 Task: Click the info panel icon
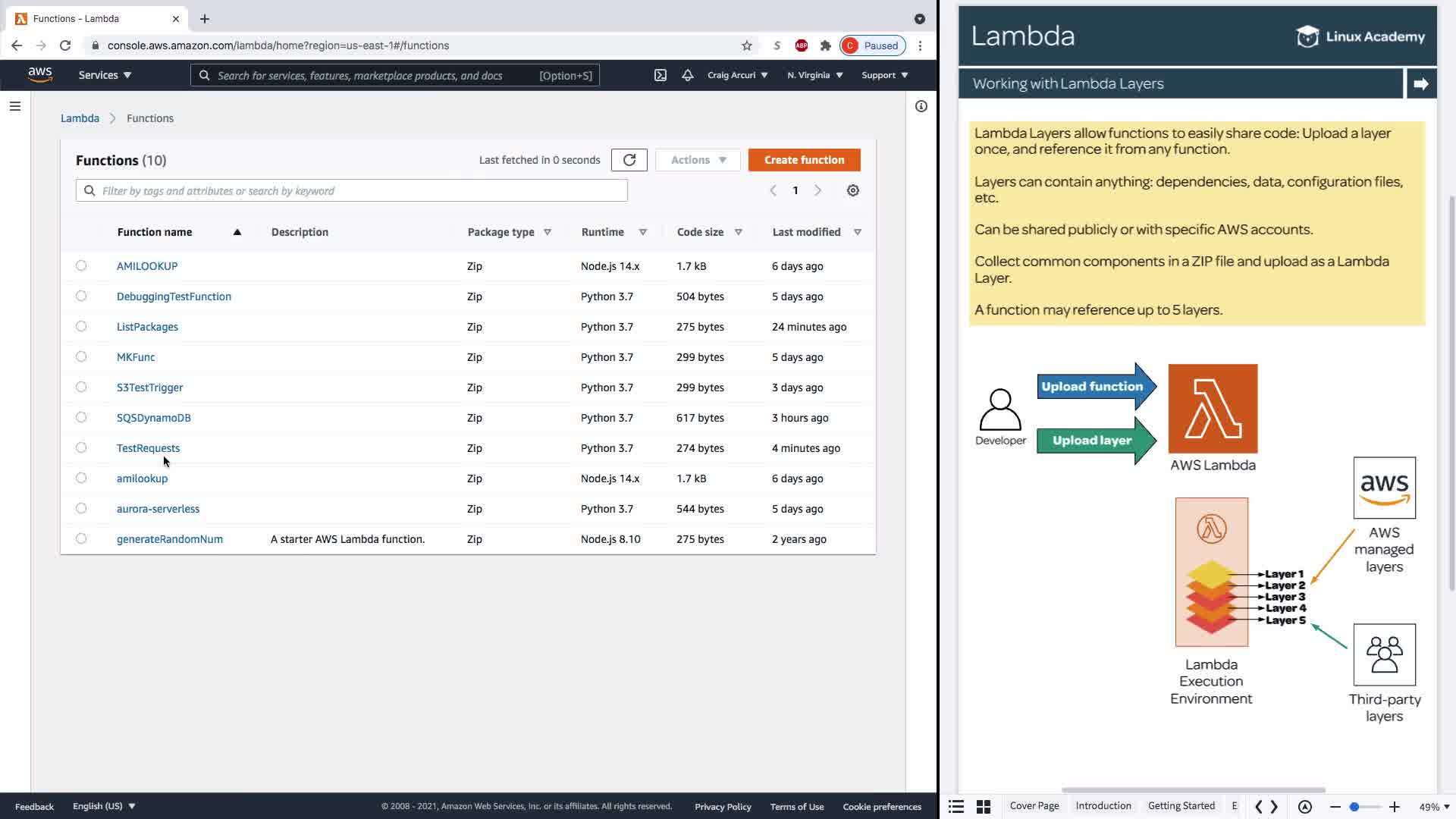pos(921,106)
